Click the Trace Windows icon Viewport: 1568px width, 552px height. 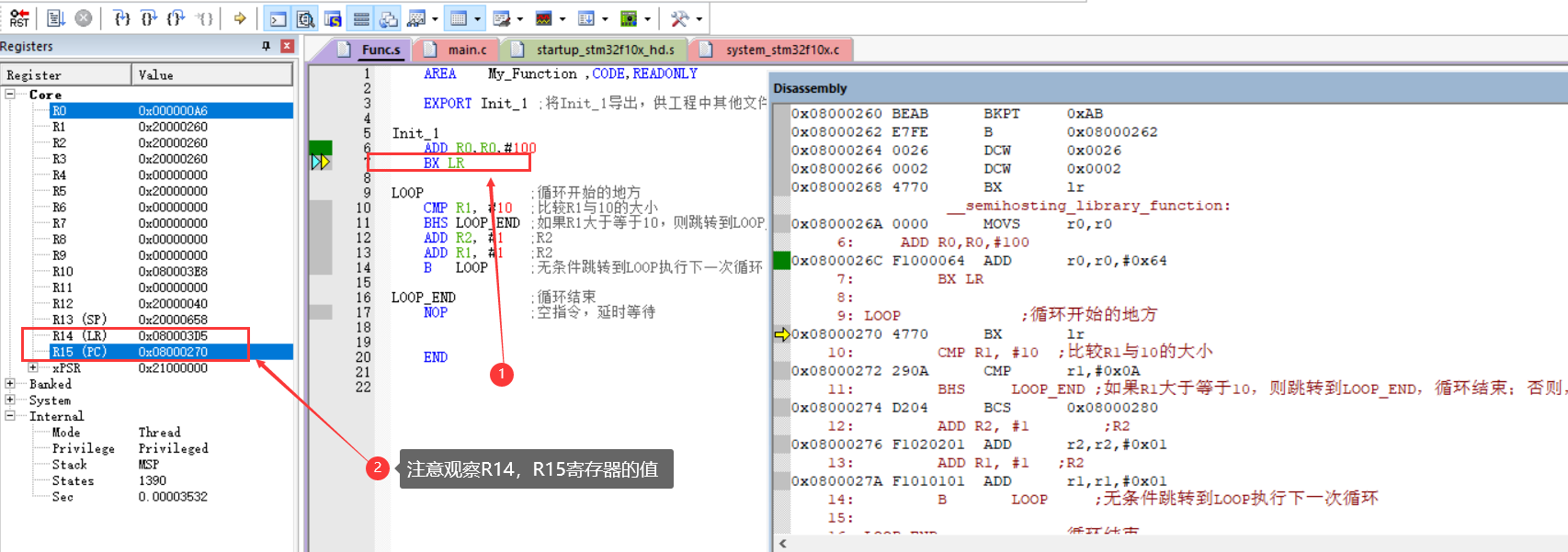click(585, 18)
